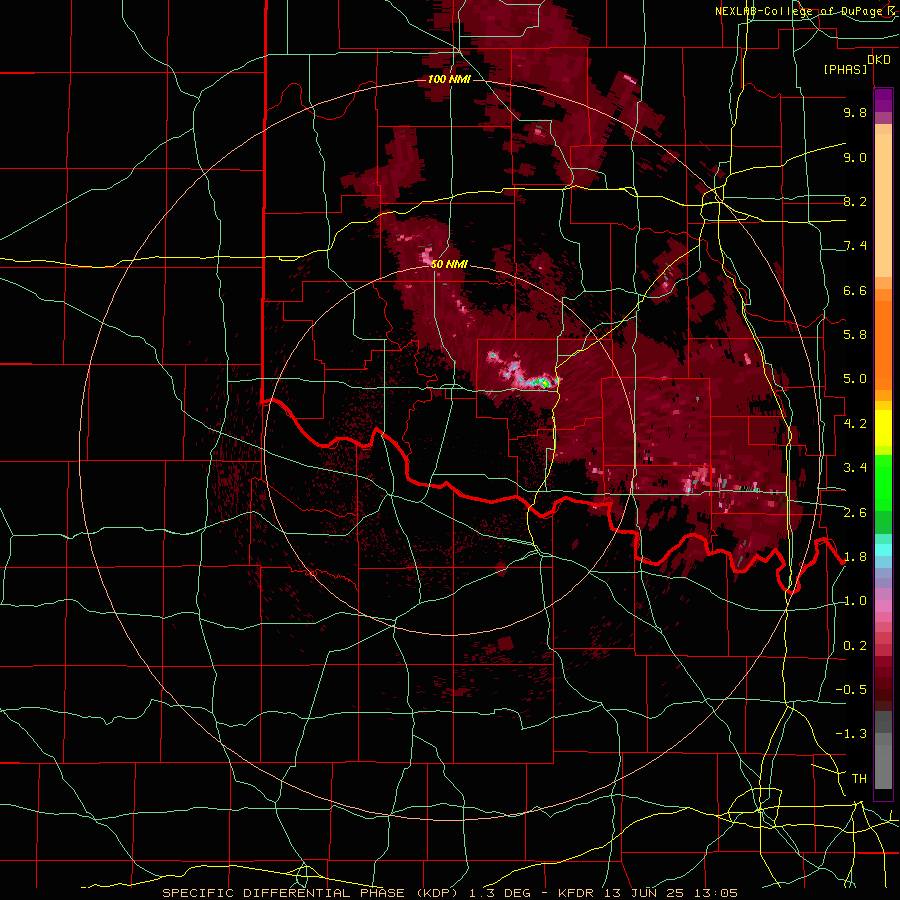Click the 6.6 legend value
900x900 pixels.
click(x=855, y=291)
